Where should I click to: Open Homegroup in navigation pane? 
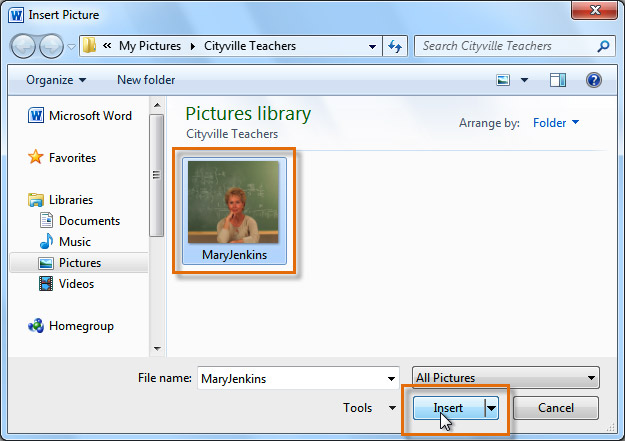[x=81, y=326]
